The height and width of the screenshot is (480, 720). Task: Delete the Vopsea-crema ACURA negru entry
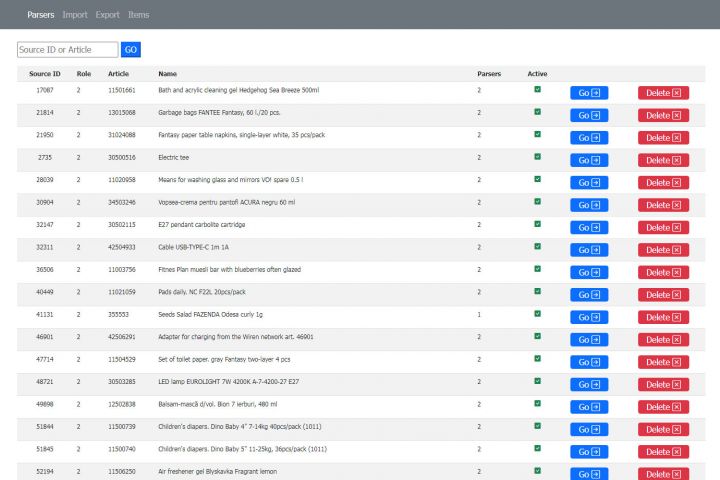tap(663, 205)
